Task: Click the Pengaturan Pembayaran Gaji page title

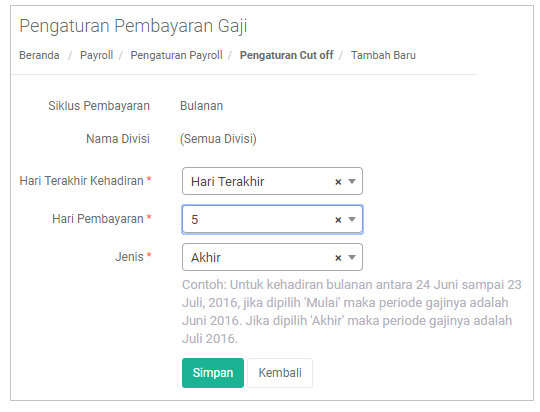Action: pyautogui.click(x=133, y=26)
